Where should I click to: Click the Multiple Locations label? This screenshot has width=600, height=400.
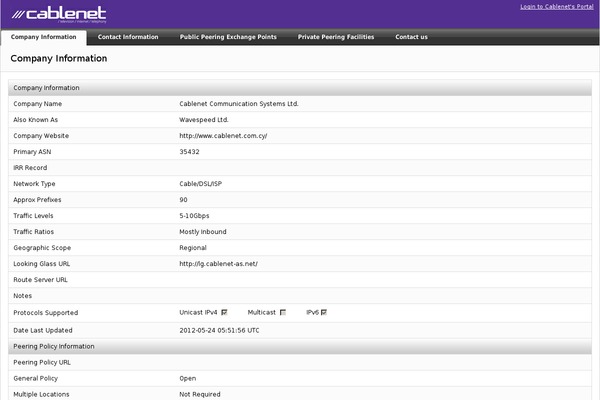[41, 394]
